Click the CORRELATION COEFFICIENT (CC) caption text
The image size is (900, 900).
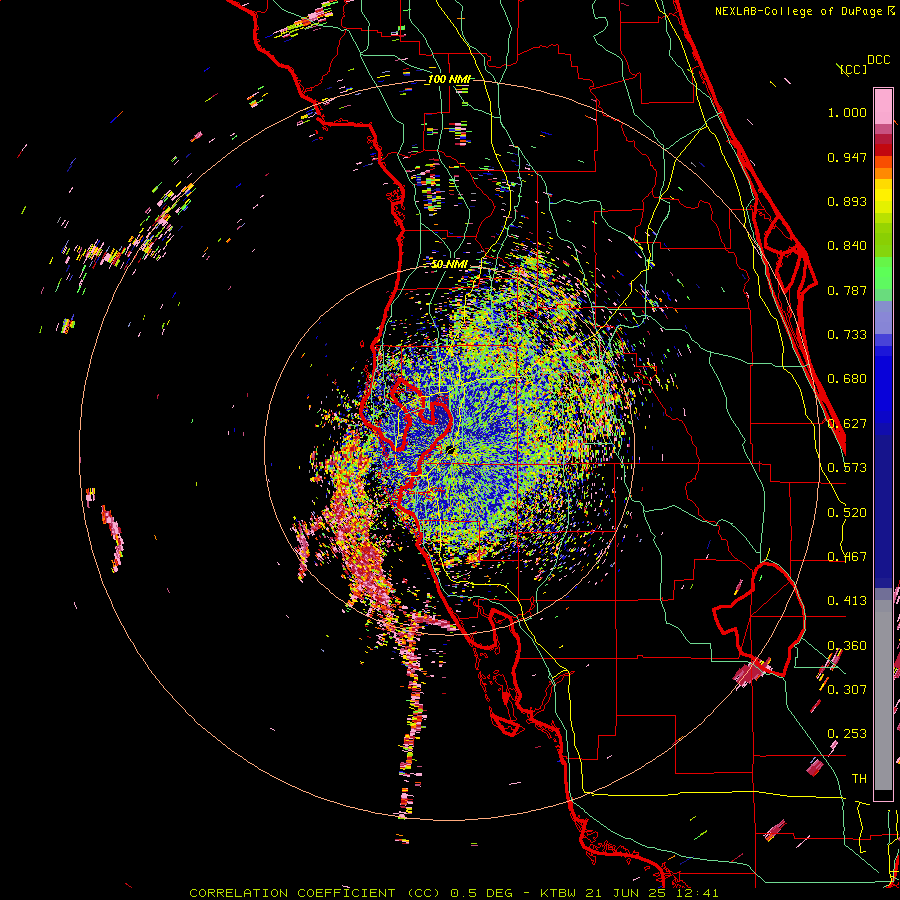click(x=315, y=893)
